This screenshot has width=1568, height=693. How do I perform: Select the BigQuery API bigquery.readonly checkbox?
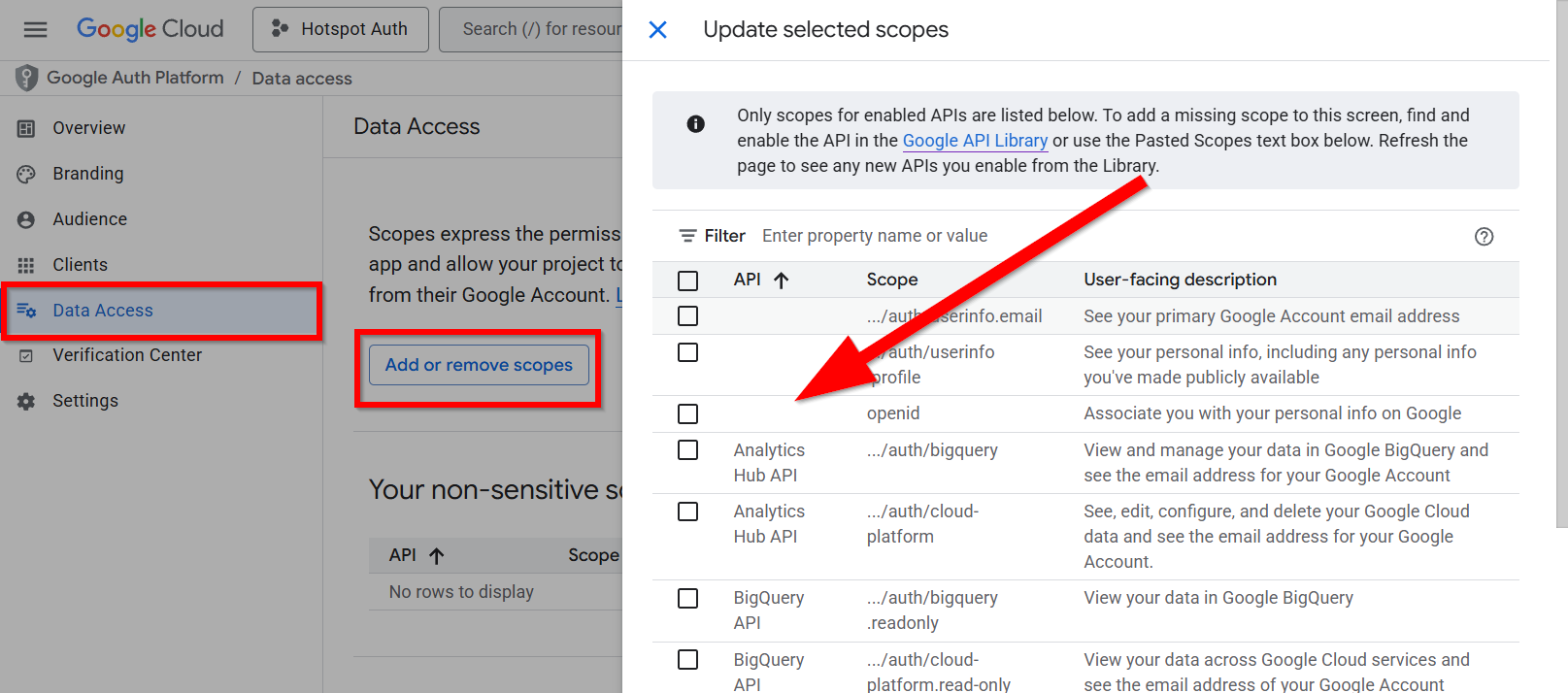[x=687, y=599]
